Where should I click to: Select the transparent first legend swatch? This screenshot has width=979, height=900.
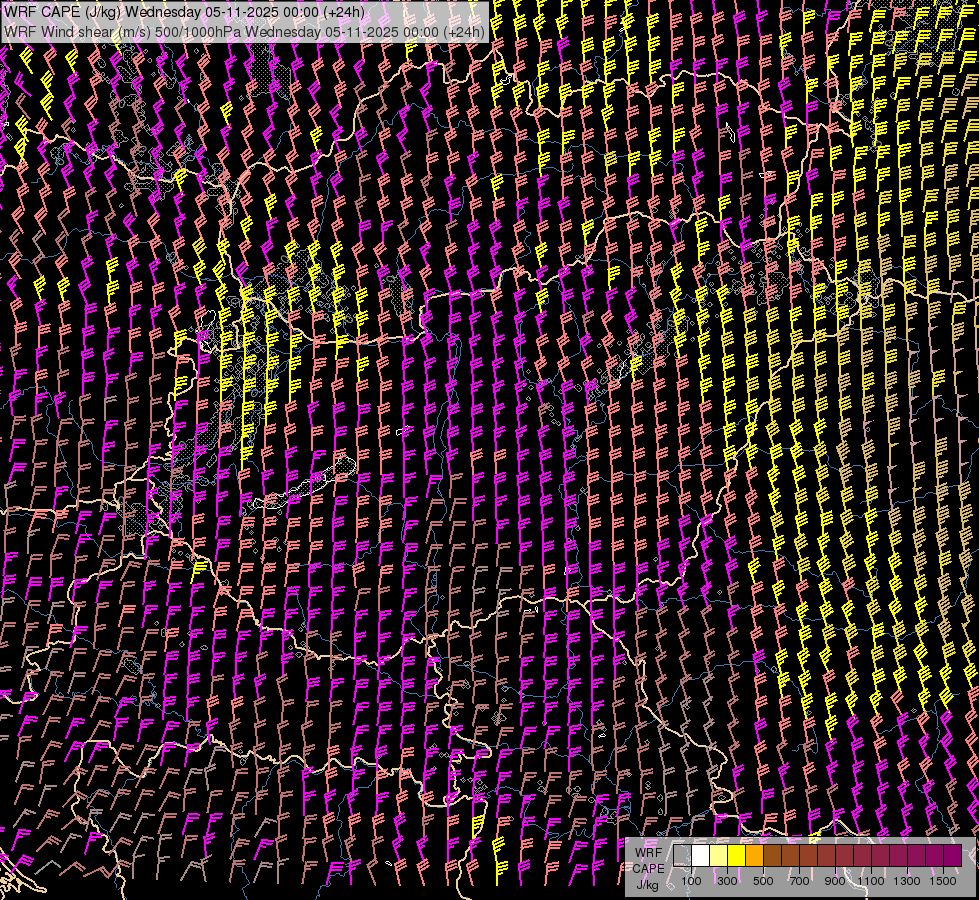(682, 856)
